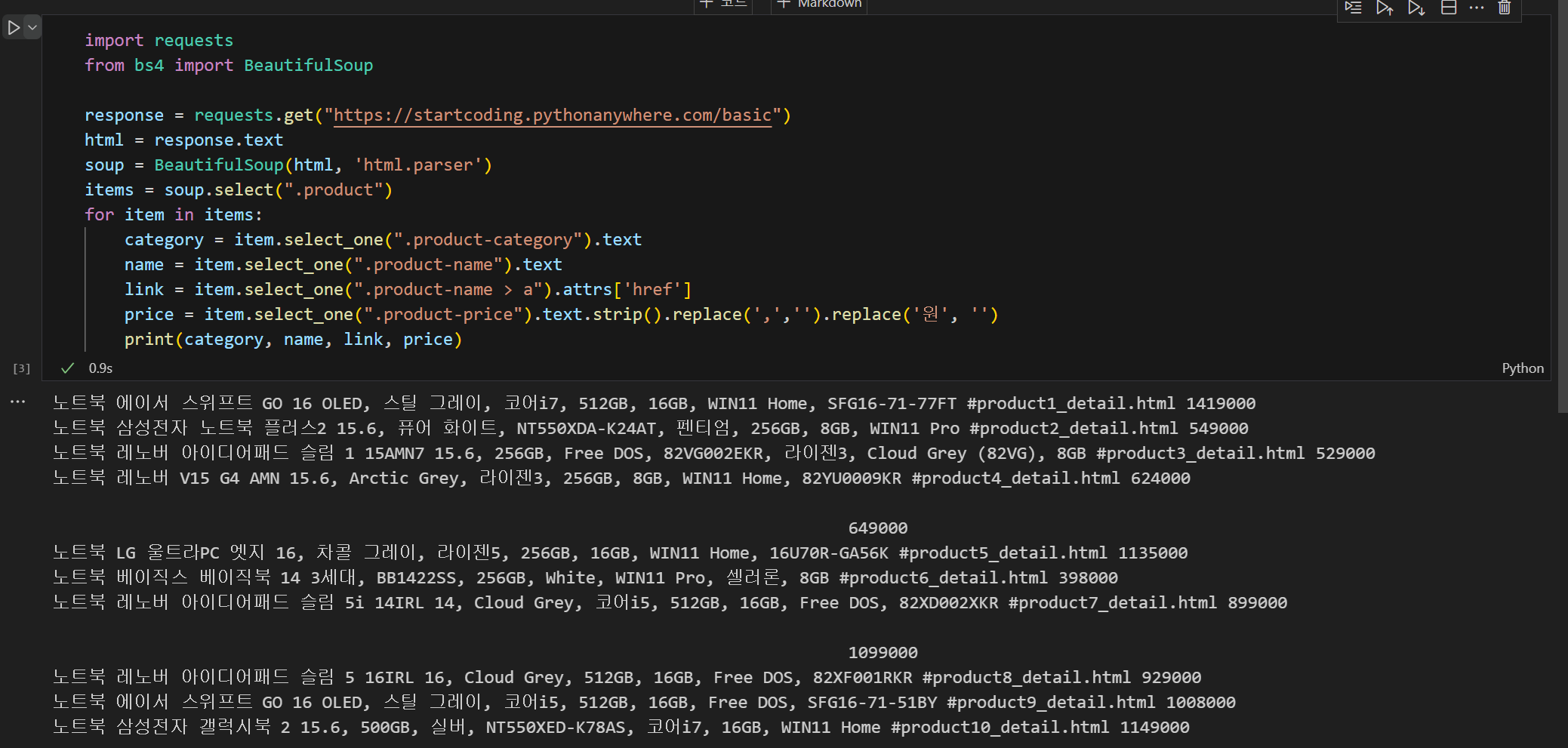Viewport: 1568px width, 748px height.
Task: Click the price strip replace line
Action: pos(562,315)
